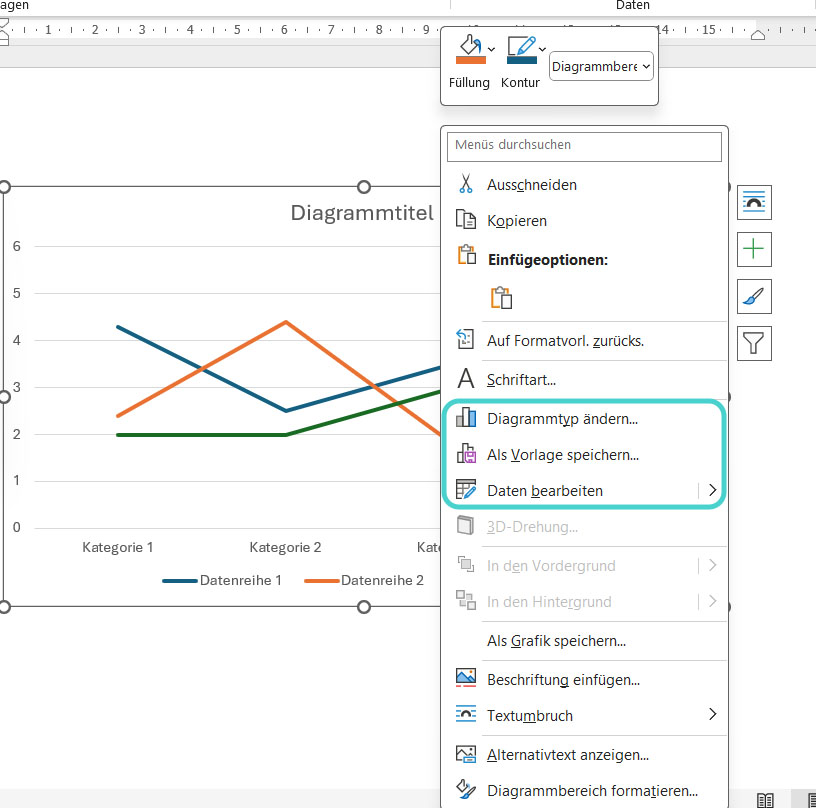Switch to read mode view in status bar

[x=765, y=800]
